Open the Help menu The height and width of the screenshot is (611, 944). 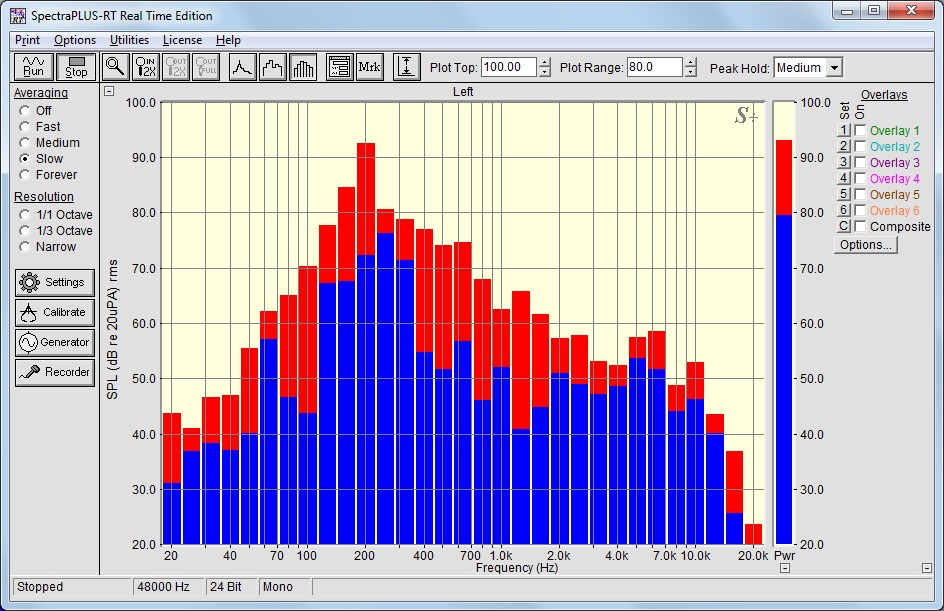coord(228,40)
